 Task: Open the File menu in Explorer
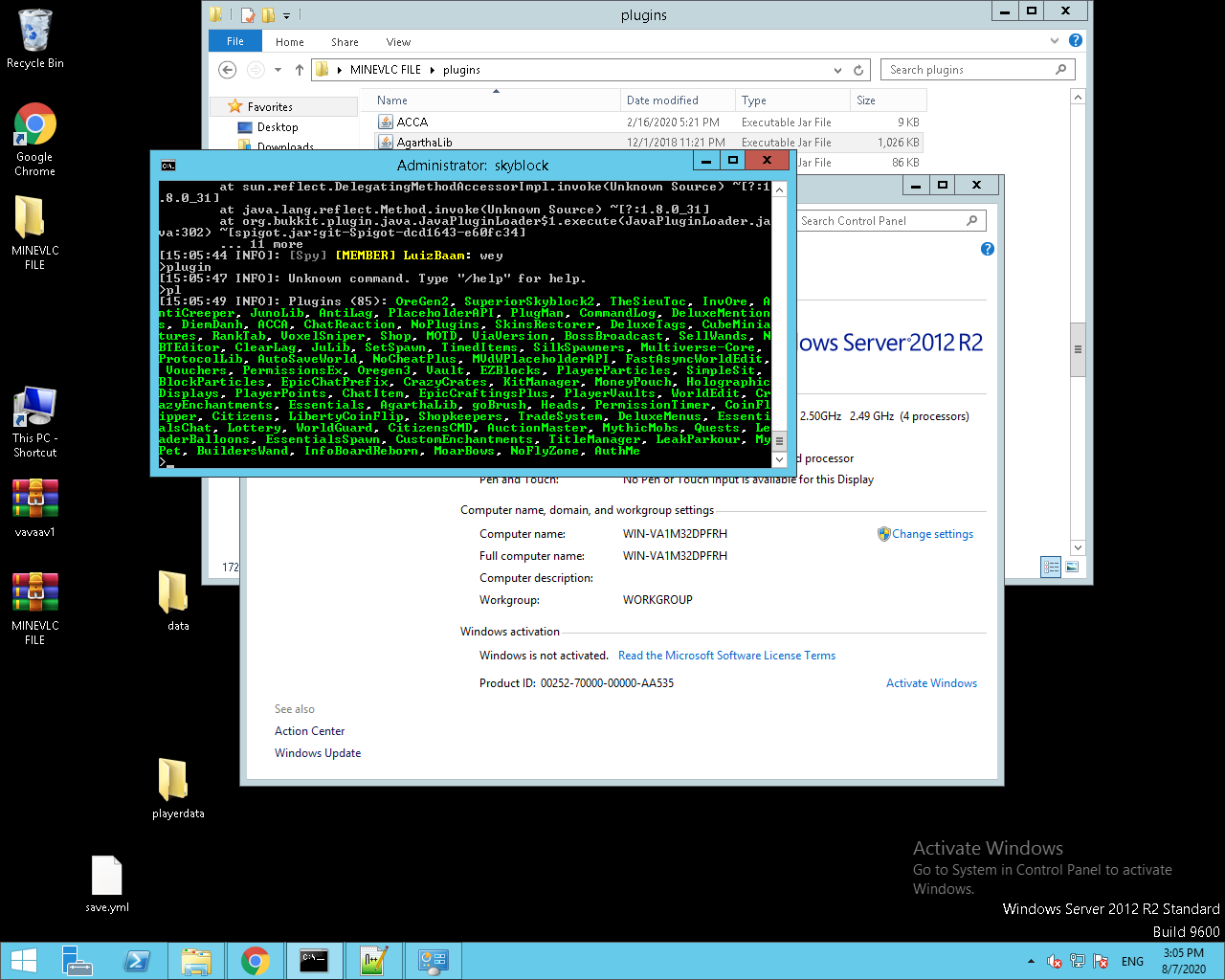[235, 41]
